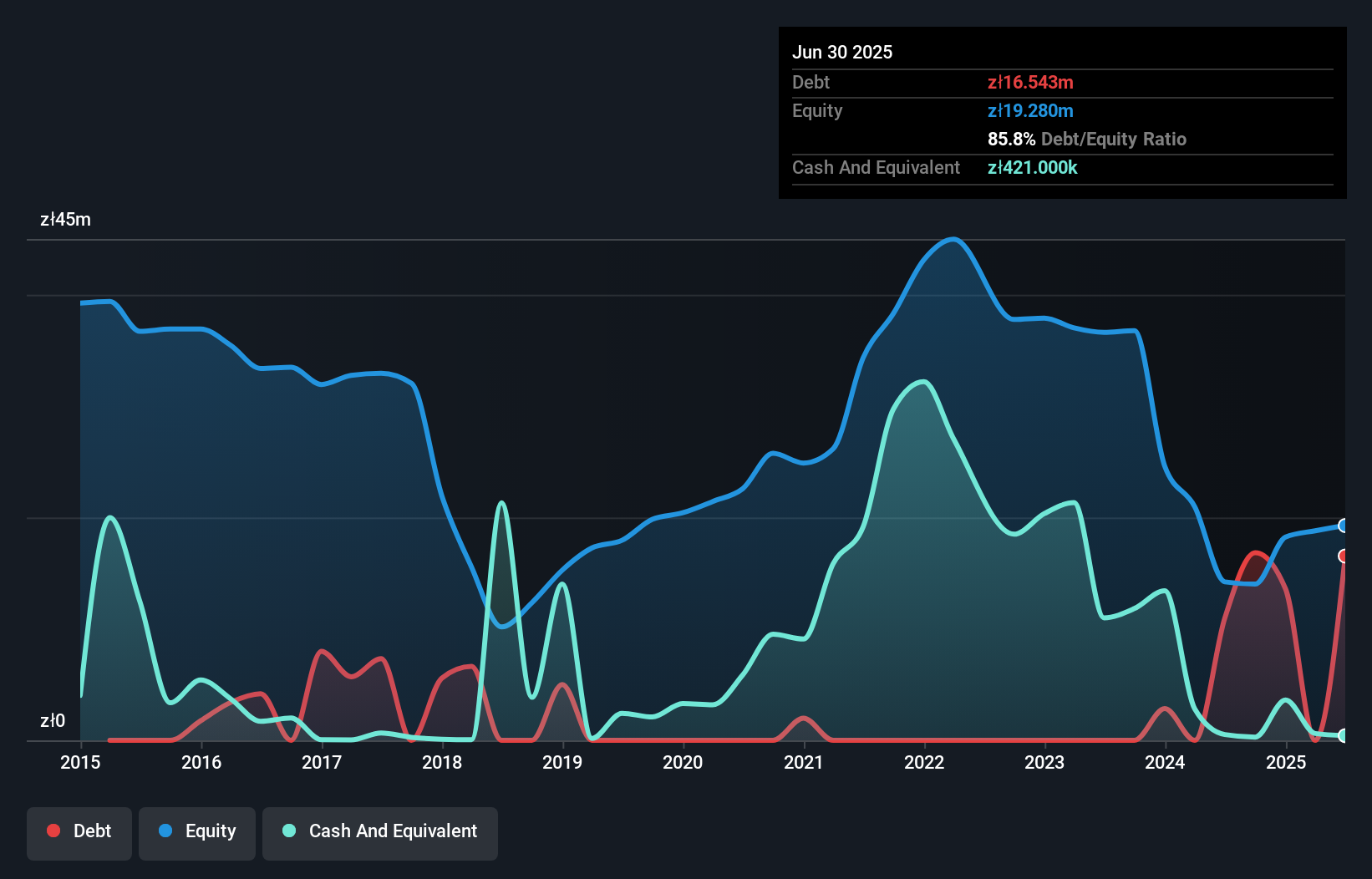
Task: Click the 2025 x-axis label
Action: pos(1286,762)
